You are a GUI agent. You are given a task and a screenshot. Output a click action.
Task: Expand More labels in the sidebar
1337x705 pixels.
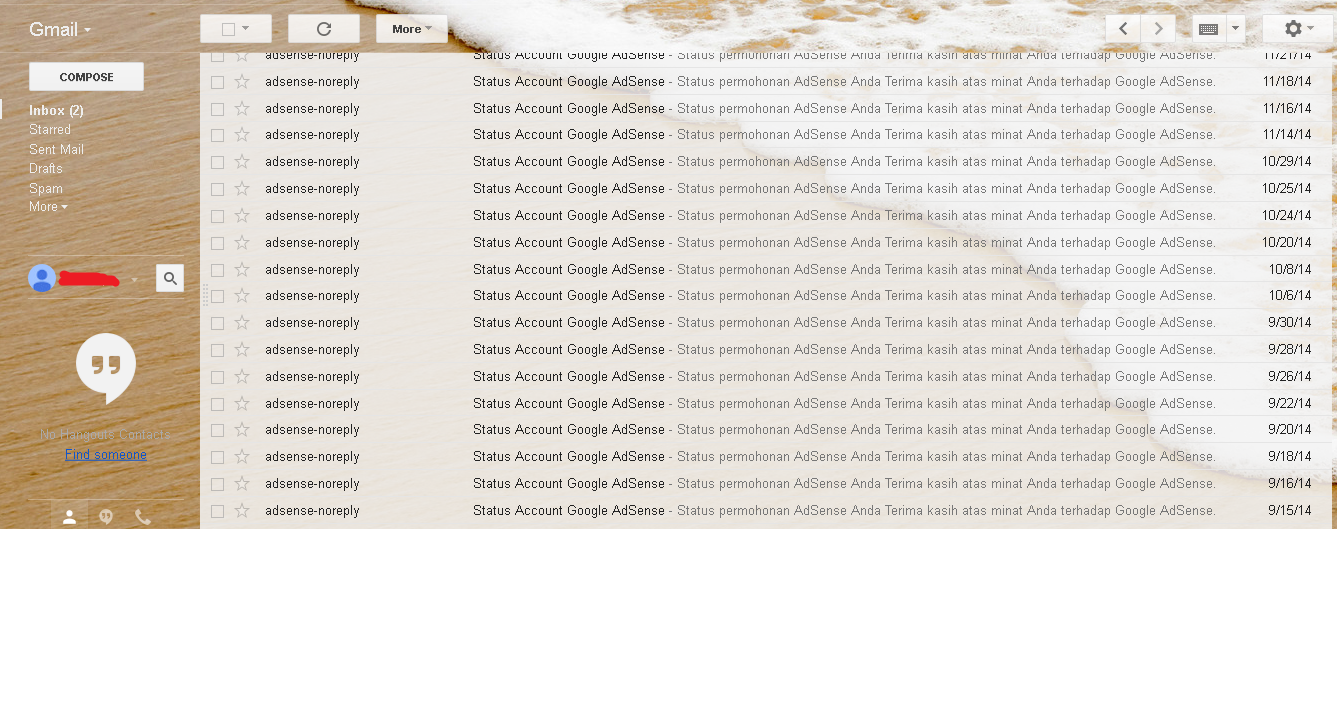[48, 207]
